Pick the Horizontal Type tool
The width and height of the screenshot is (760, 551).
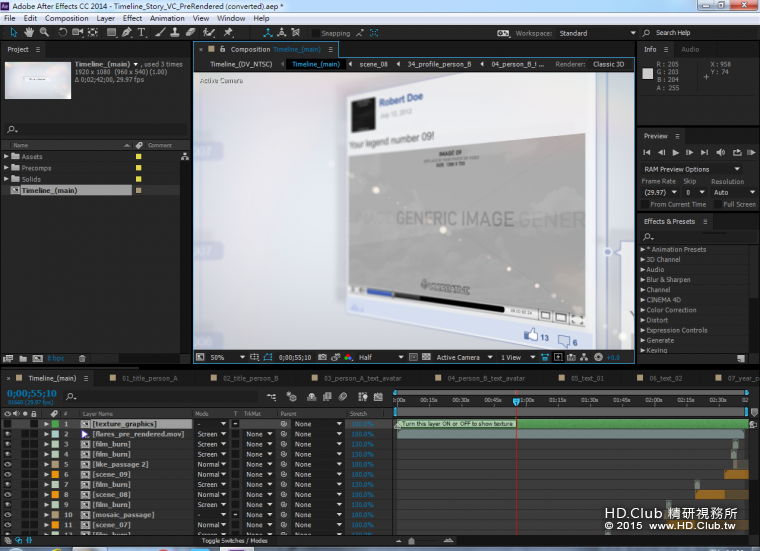point(142,33)
